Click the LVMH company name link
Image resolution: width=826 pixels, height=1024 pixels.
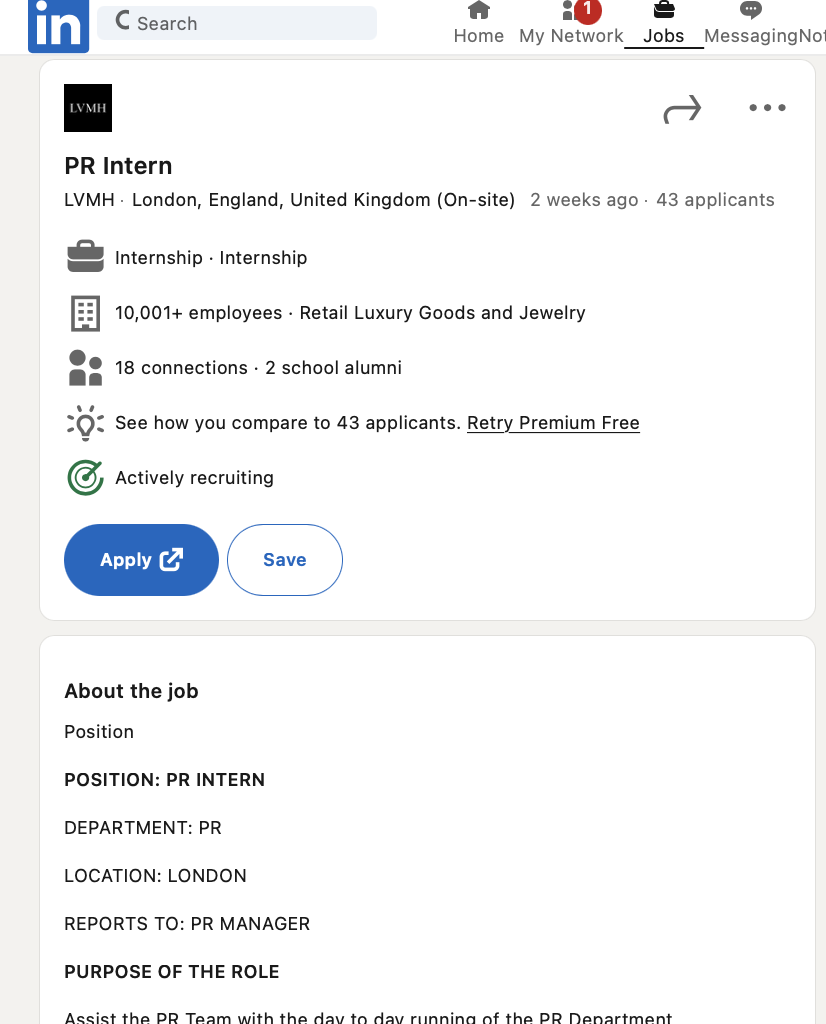click(89, 200)
